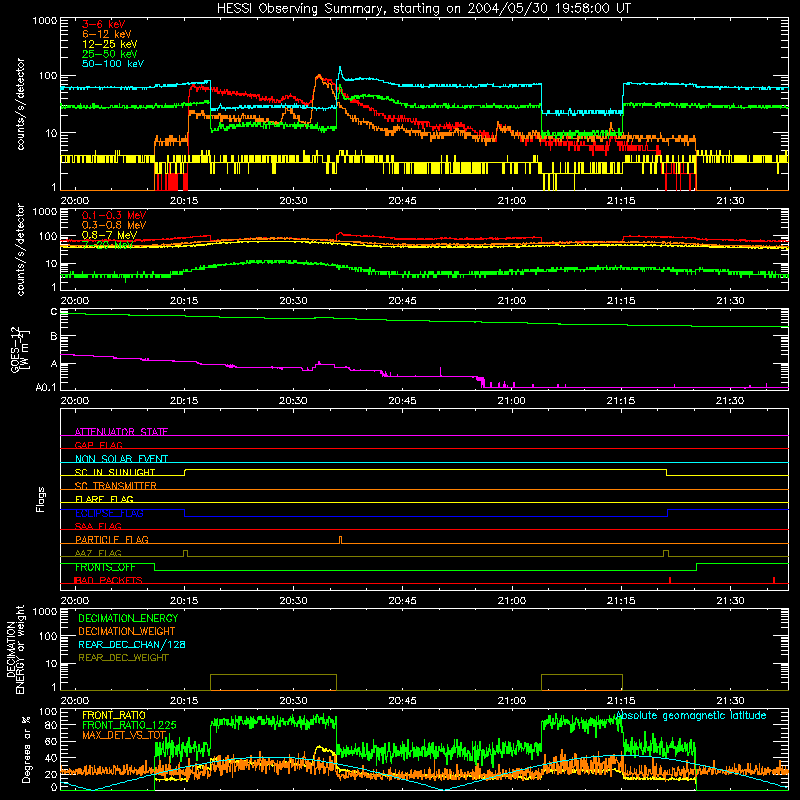
Task: Click the GOES-12 vertical axis label
Action: pos(20,350)
